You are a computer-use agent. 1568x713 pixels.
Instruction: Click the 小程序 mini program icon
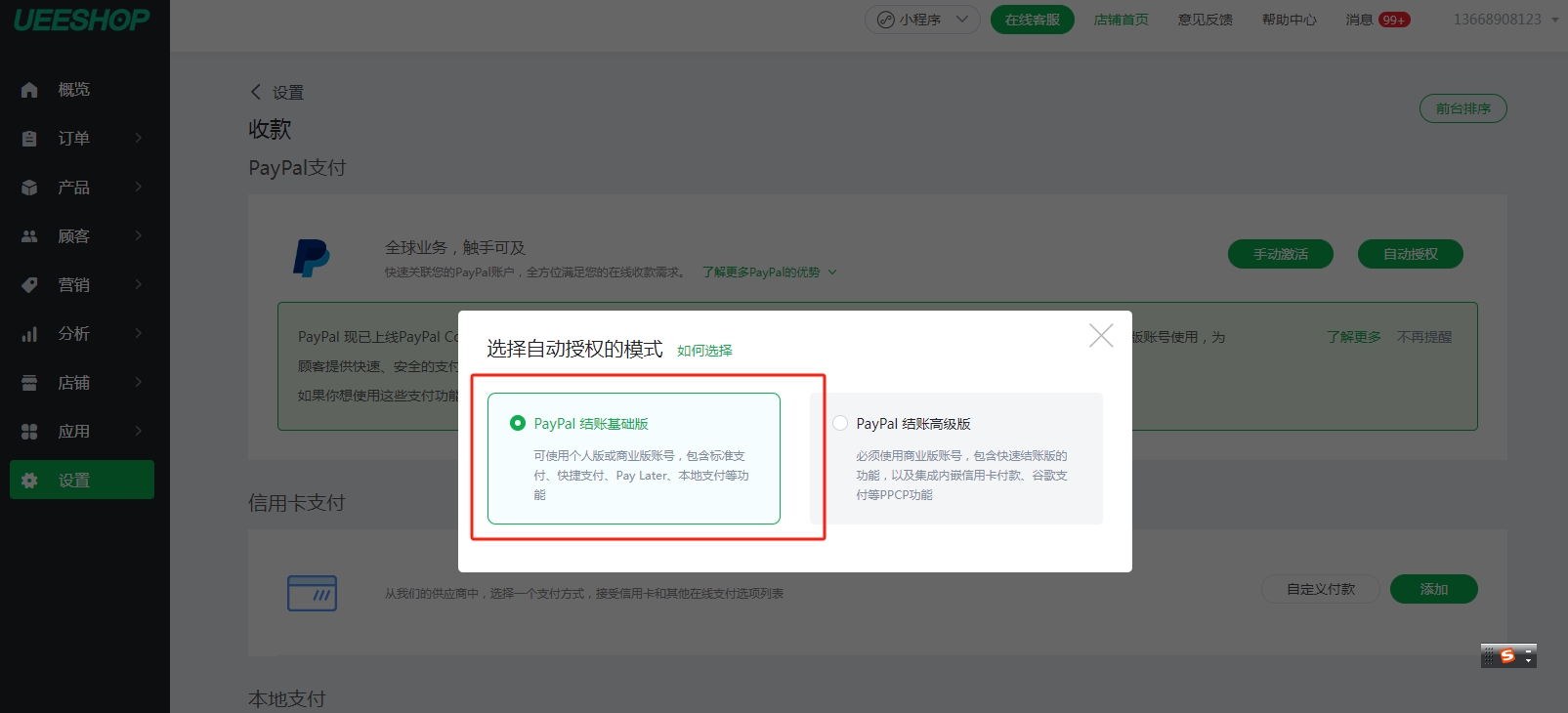tap(886, 20)
